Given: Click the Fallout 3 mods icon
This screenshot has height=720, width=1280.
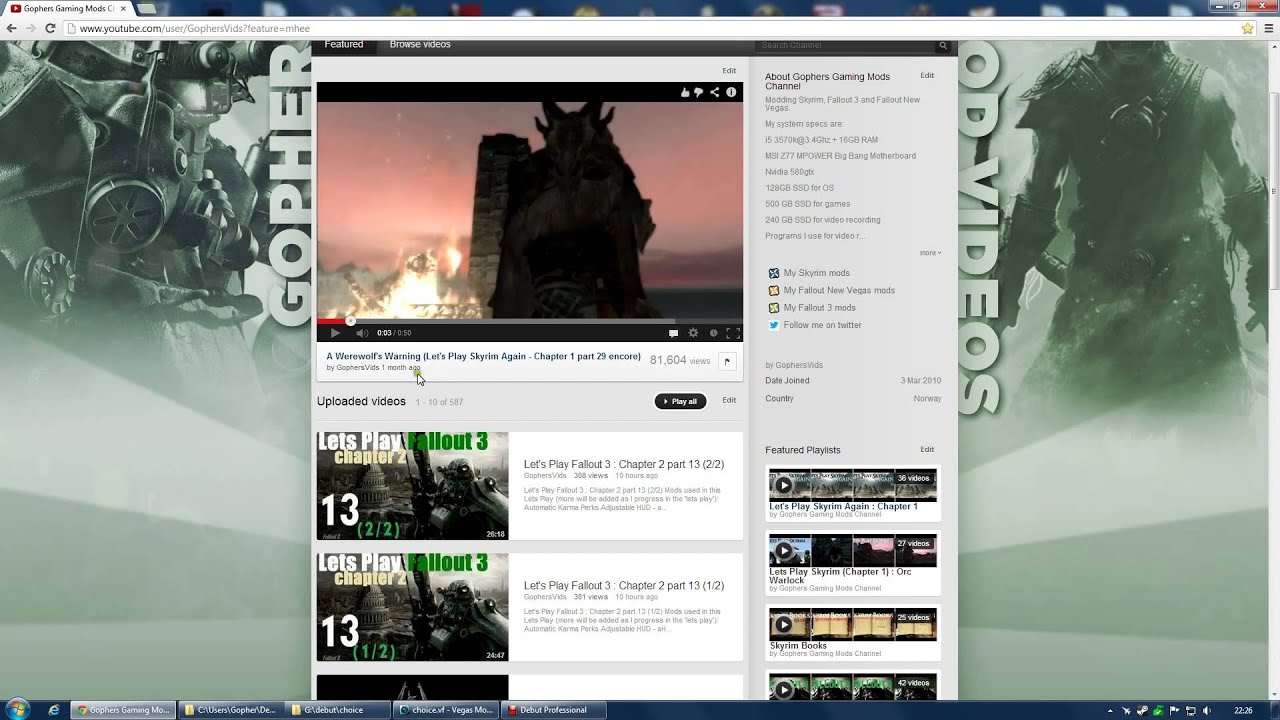Looking at the screenshot, I should 773,308.
